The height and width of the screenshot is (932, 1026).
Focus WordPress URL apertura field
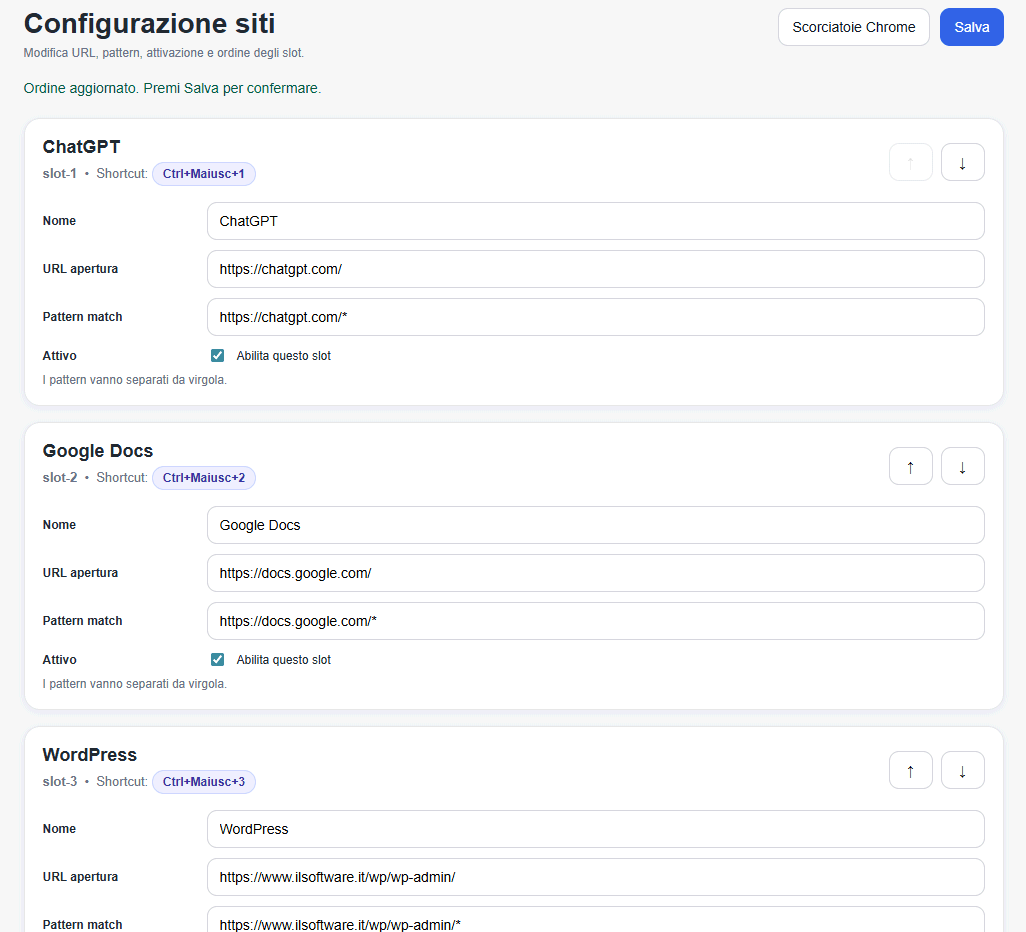[595, 877]
